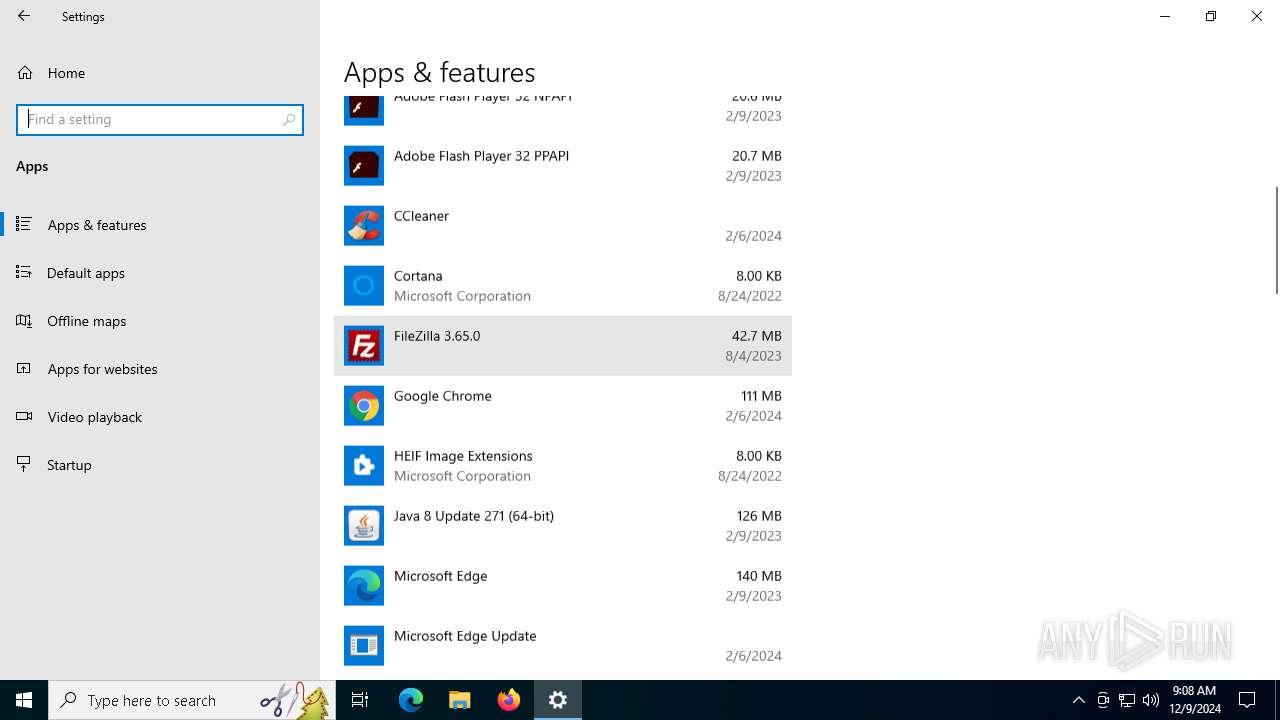
Task: Focus the Find a setting search box
Action: point(160,119)
